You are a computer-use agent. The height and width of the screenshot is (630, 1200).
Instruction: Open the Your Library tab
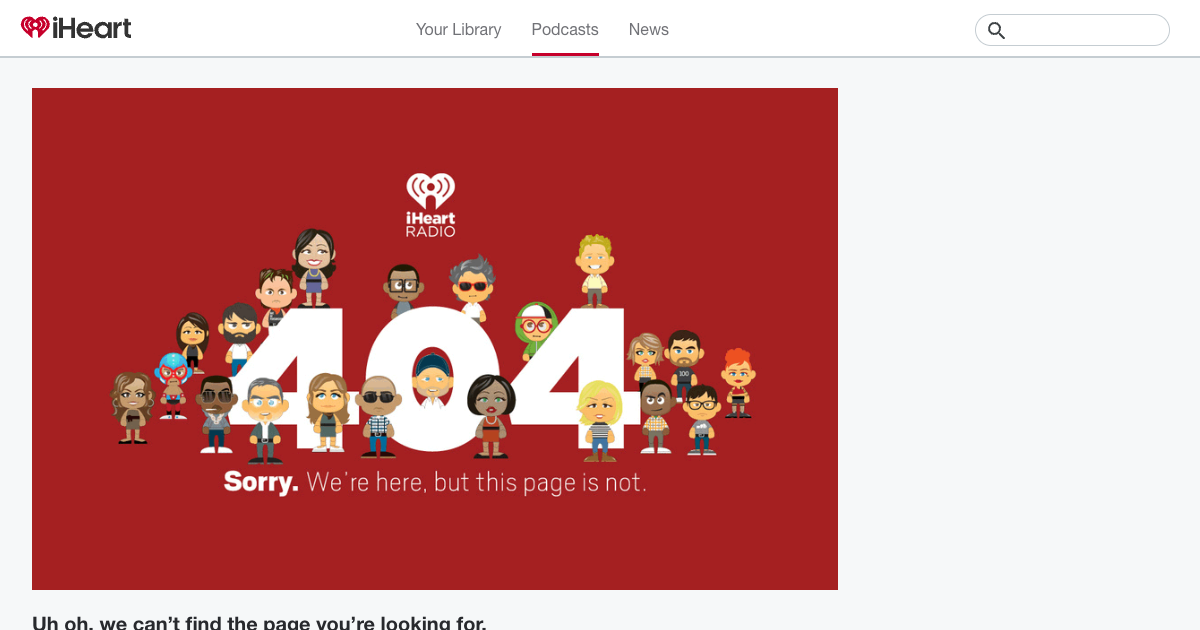pyautogui.click(x=458, y=29)
